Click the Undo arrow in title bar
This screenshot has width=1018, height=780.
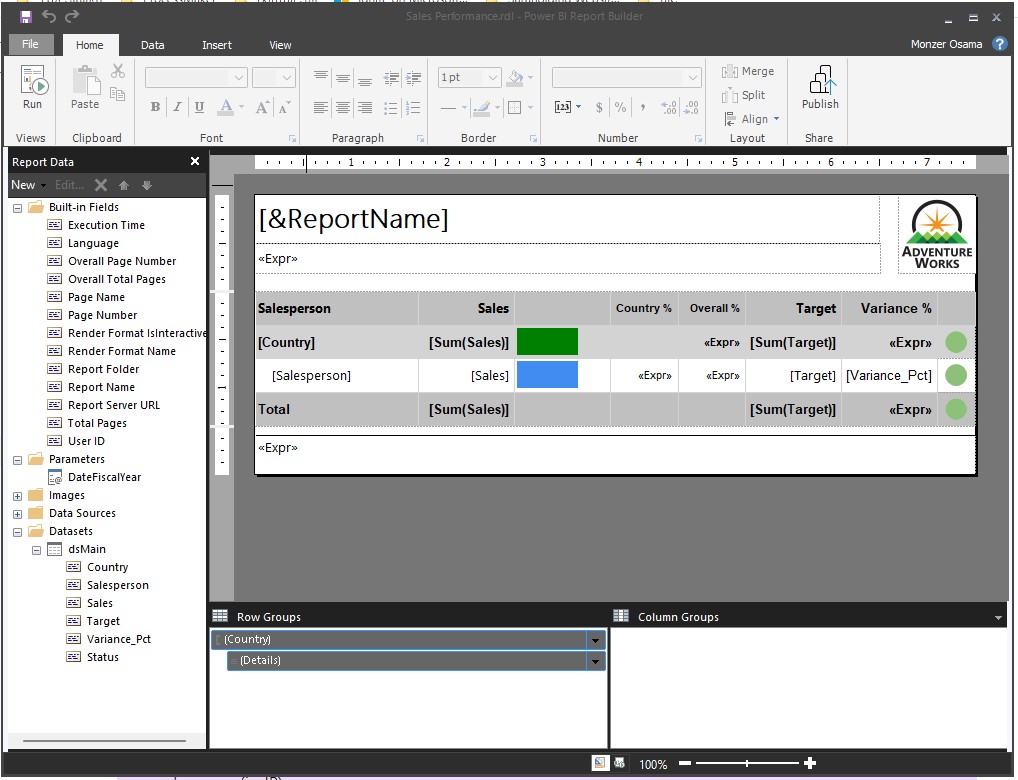pos(49,17)
